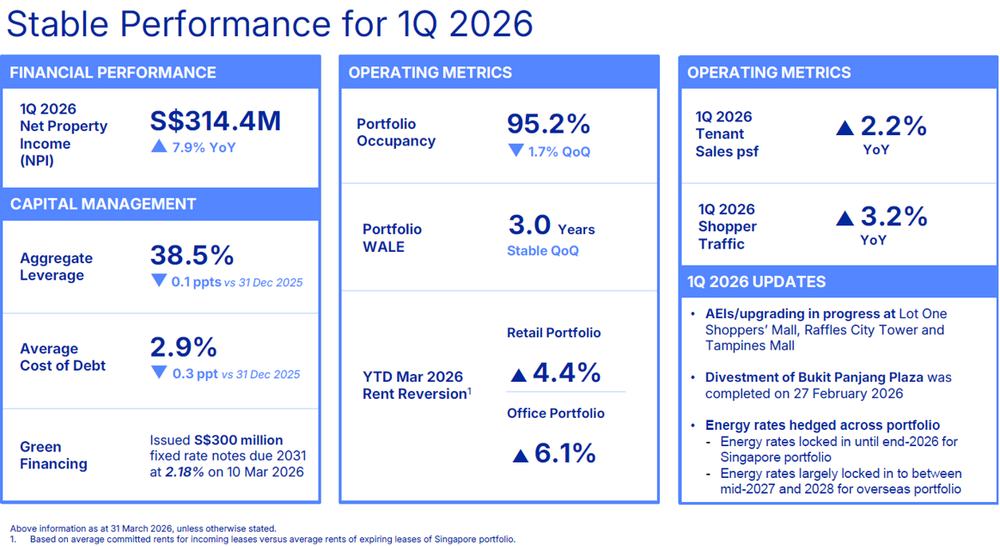Click the '0.3 ppt' change text
1000x546 pixels.
click(195, 373)
